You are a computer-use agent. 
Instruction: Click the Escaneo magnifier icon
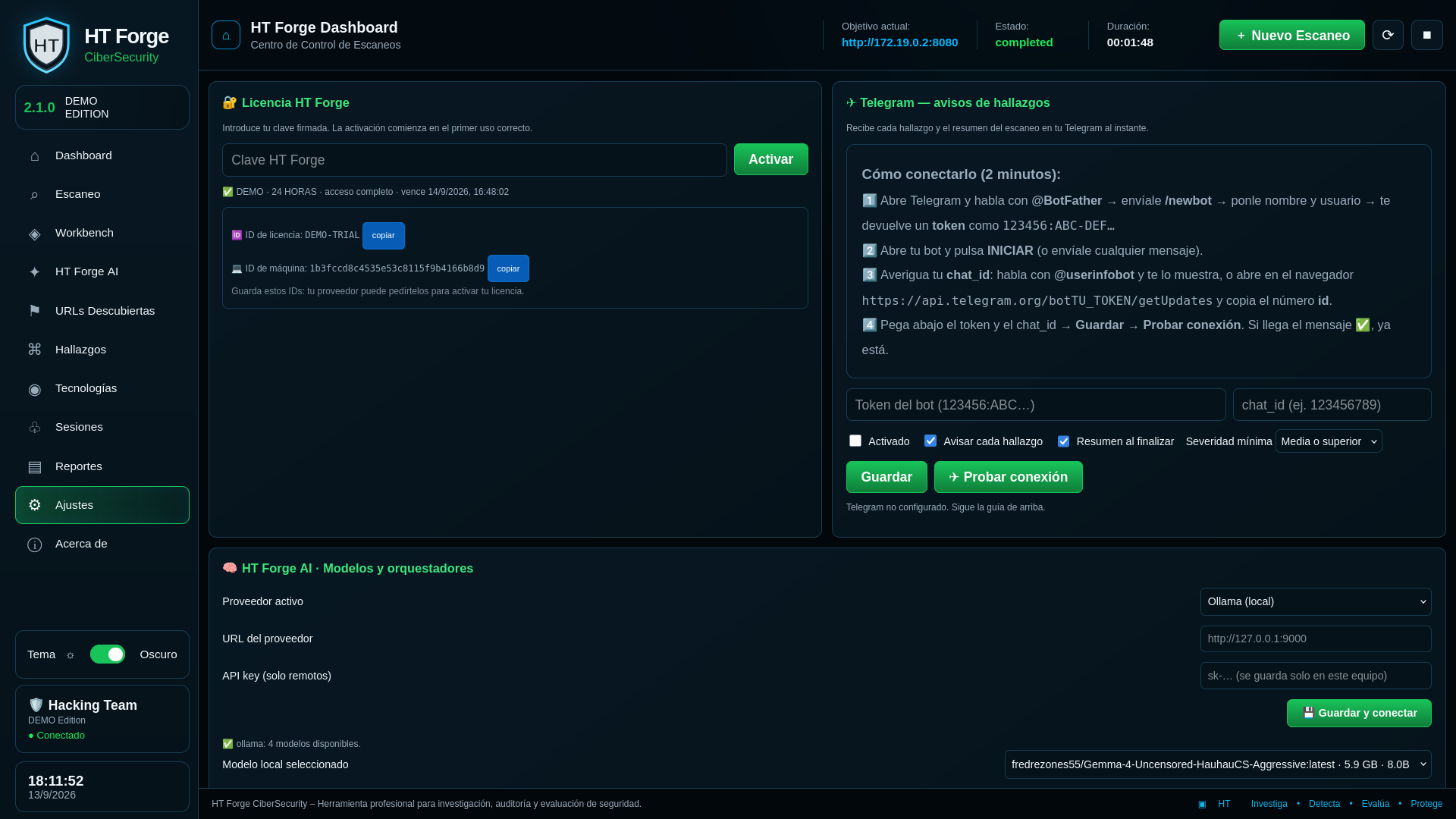click(34, 194)
